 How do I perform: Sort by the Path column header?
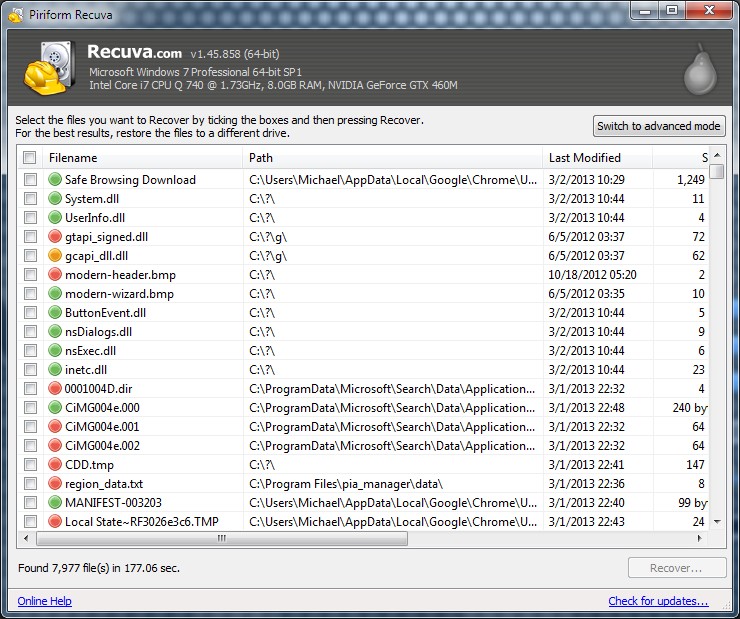click(x=392, y=158)
